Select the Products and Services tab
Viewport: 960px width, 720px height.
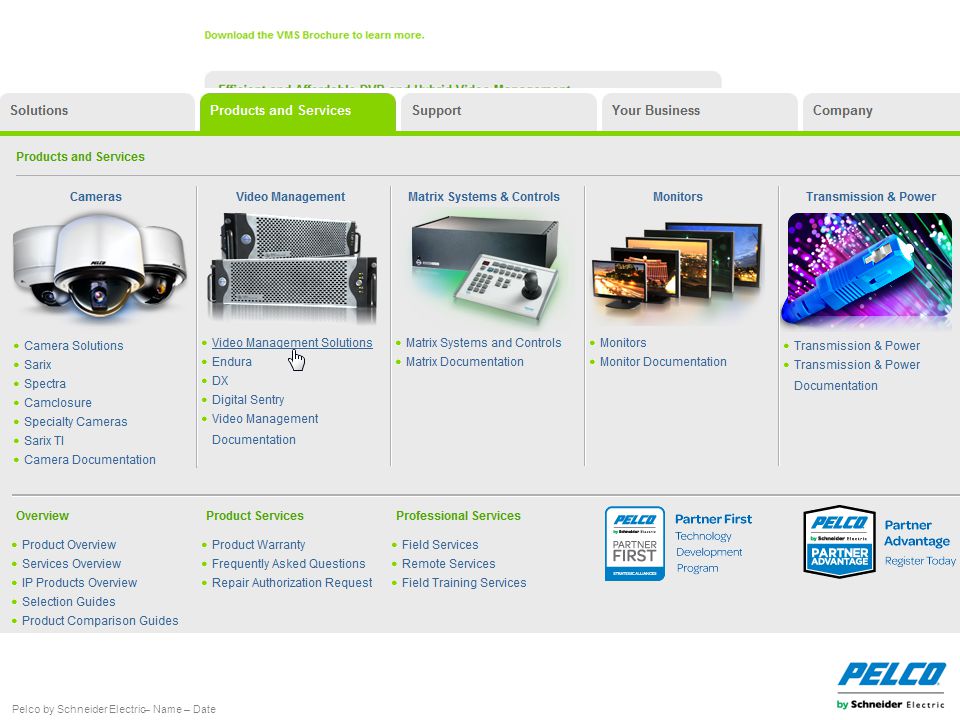298,111
